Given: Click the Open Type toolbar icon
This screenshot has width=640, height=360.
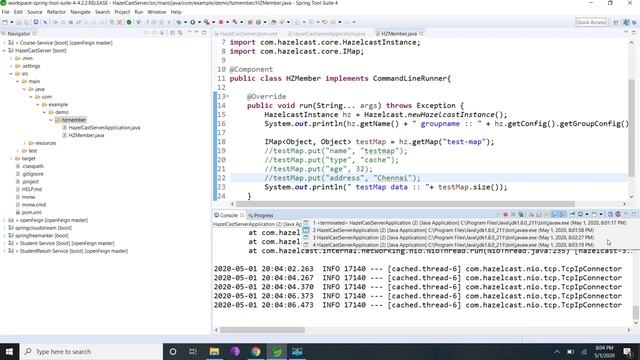Looking at the screenshot, I should pos(273,22).
